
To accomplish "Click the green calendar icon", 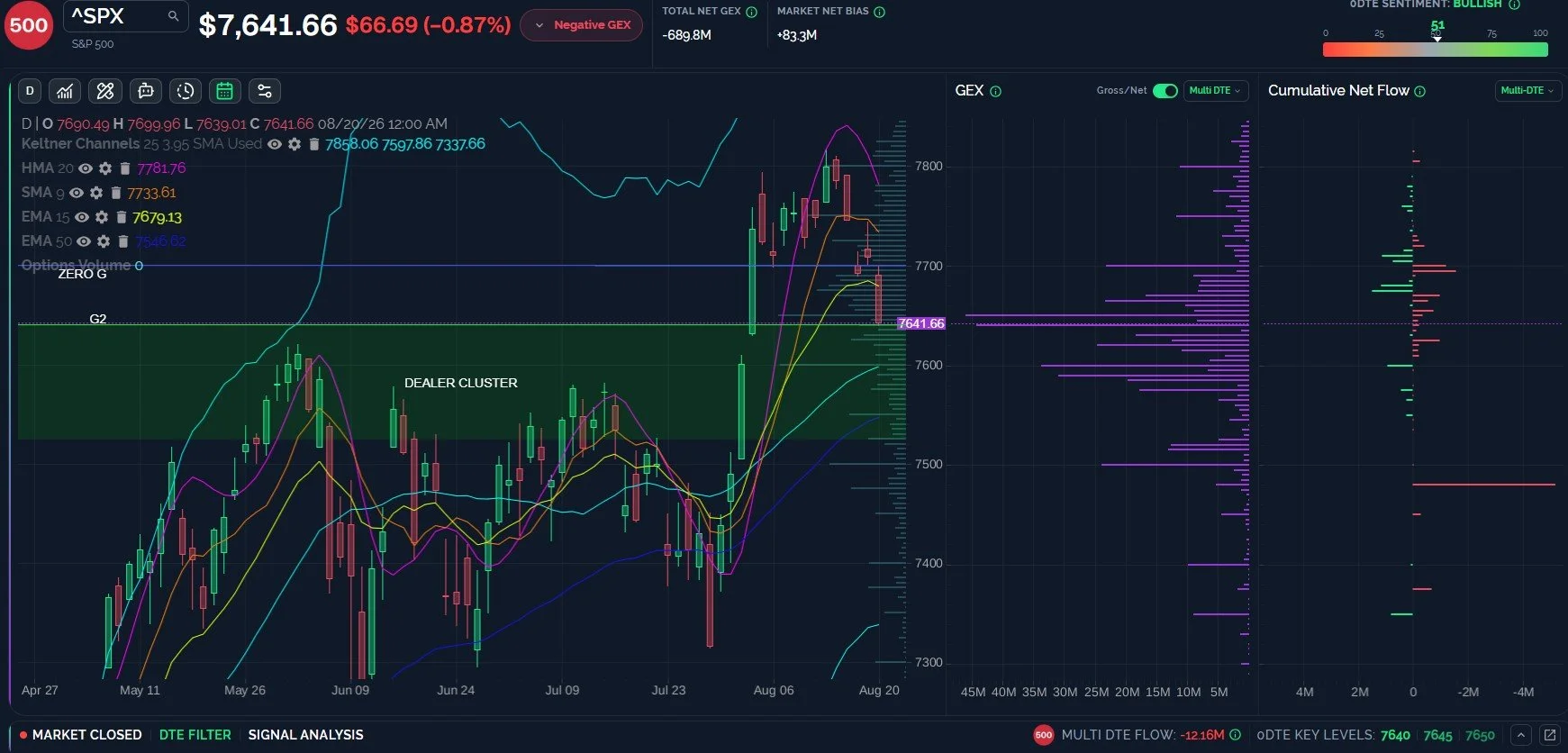I will (224, 91).
